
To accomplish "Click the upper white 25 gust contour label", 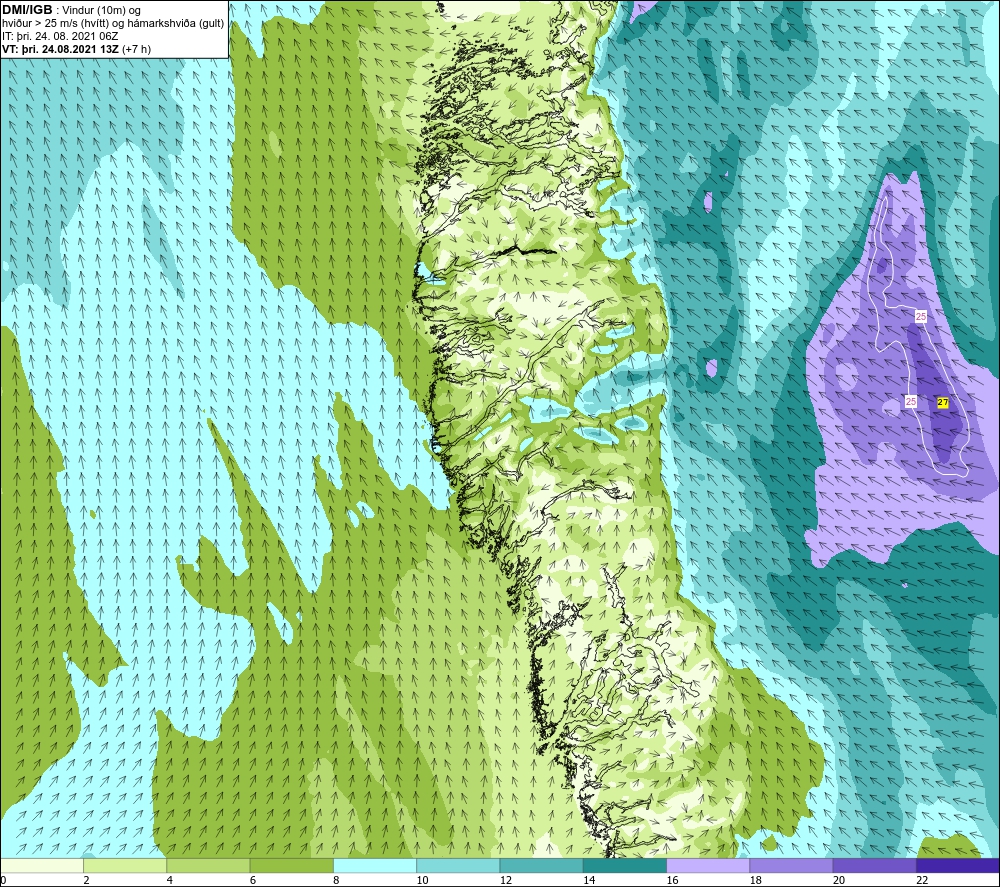I will [x=921, y=316].
